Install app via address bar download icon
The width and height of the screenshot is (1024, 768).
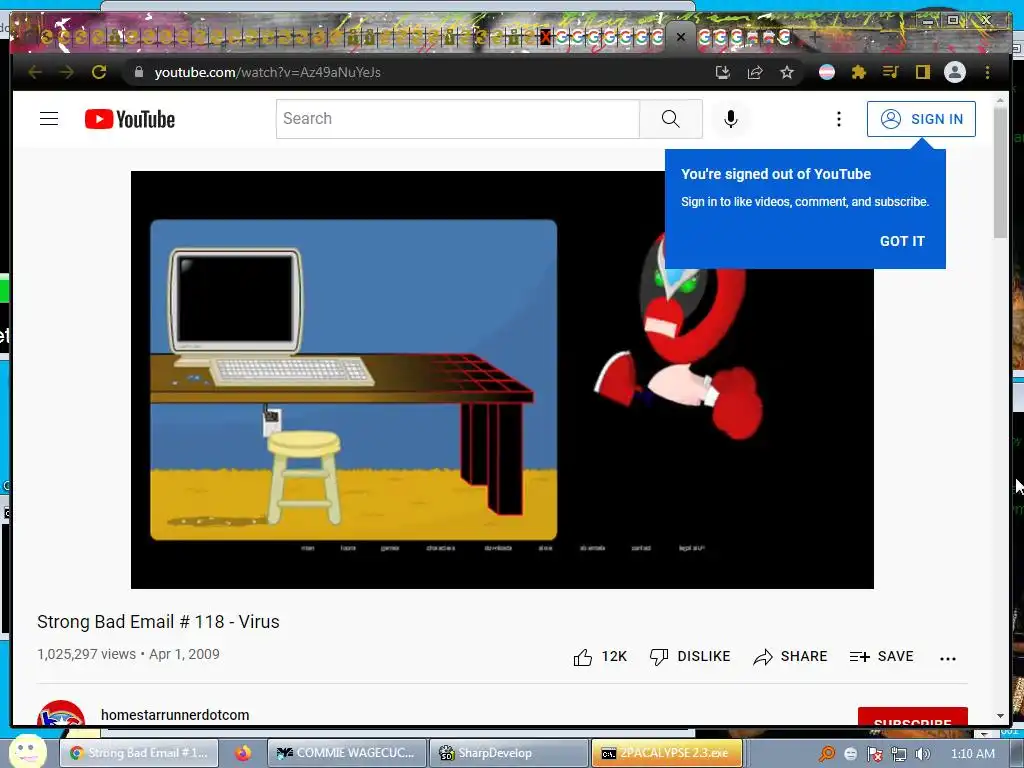click(x=722, y=72)
